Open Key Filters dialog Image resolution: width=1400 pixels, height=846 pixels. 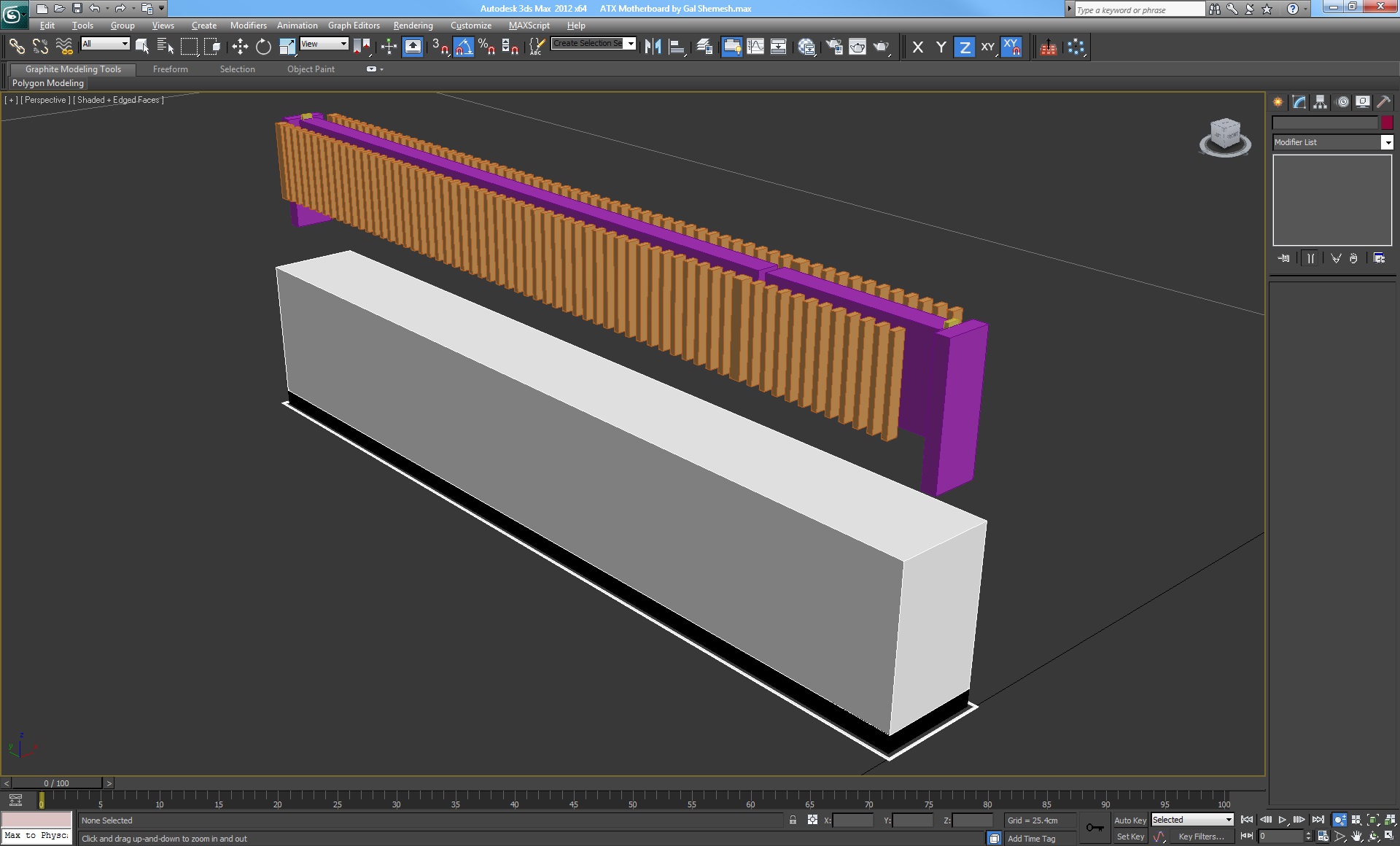1201,837
